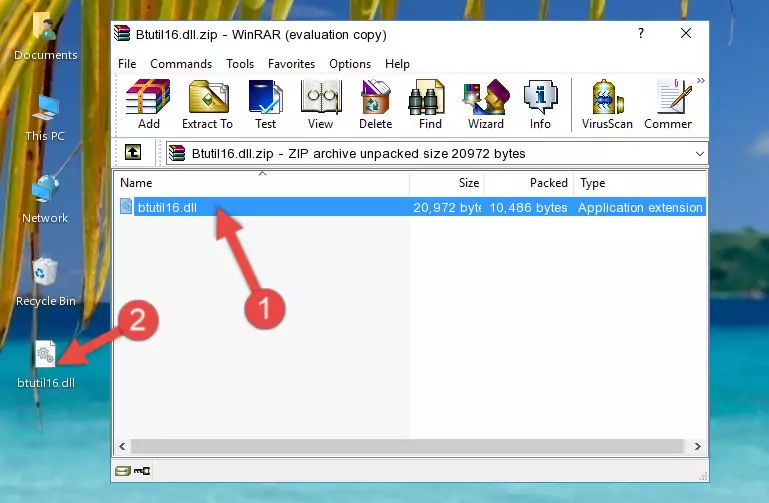Viewport: 769px width, 503px height.
Task: Click the Delete toolbar icon
Action: (375, 104)
